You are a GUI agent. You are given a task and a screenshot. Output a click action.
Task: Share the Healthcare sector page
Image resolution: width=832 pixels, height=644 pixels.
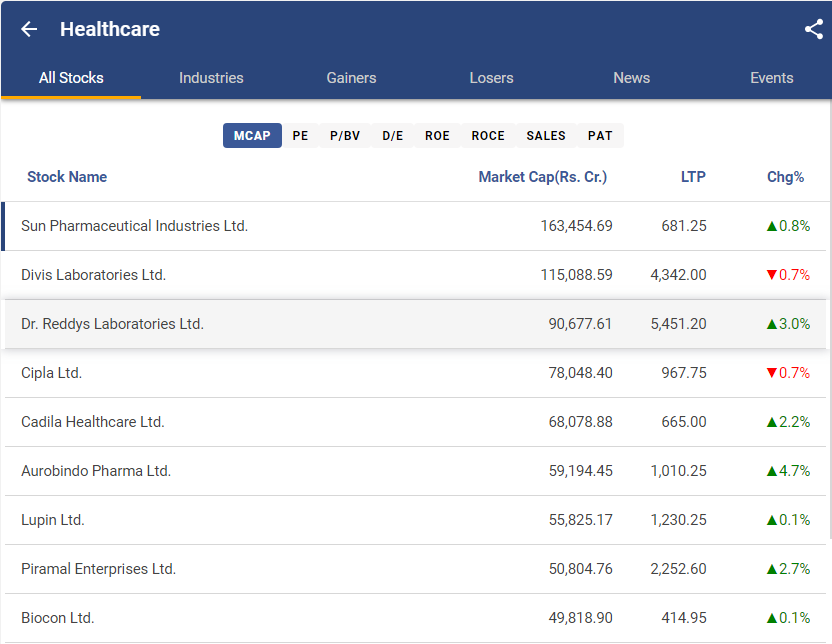813,29
